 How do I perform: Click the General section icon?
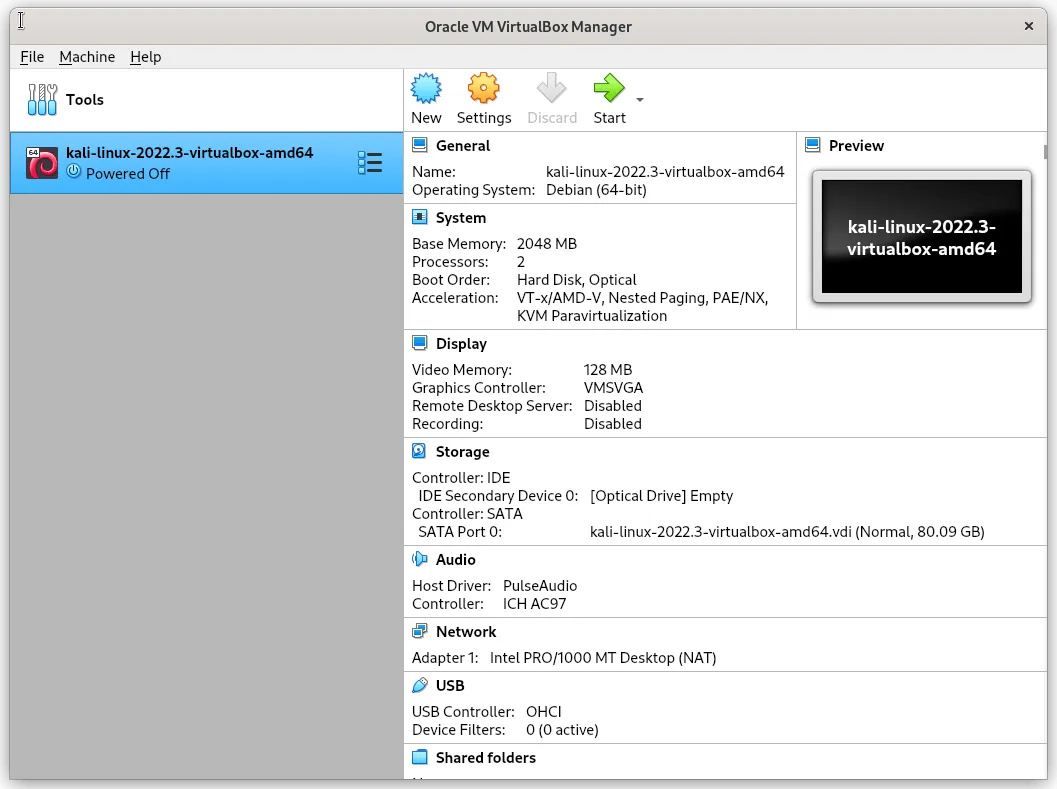(419, 145)
